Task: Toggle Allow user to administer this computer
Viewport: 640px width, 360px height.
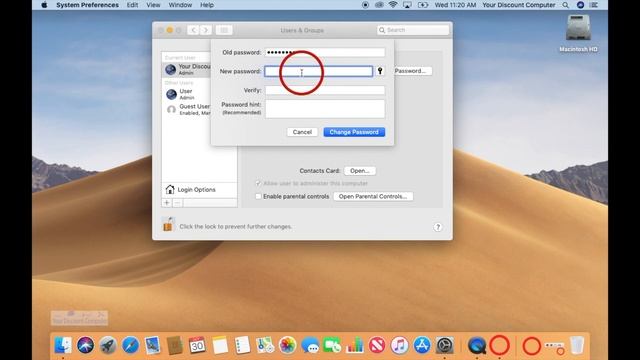Action: [x=258, y=183]
